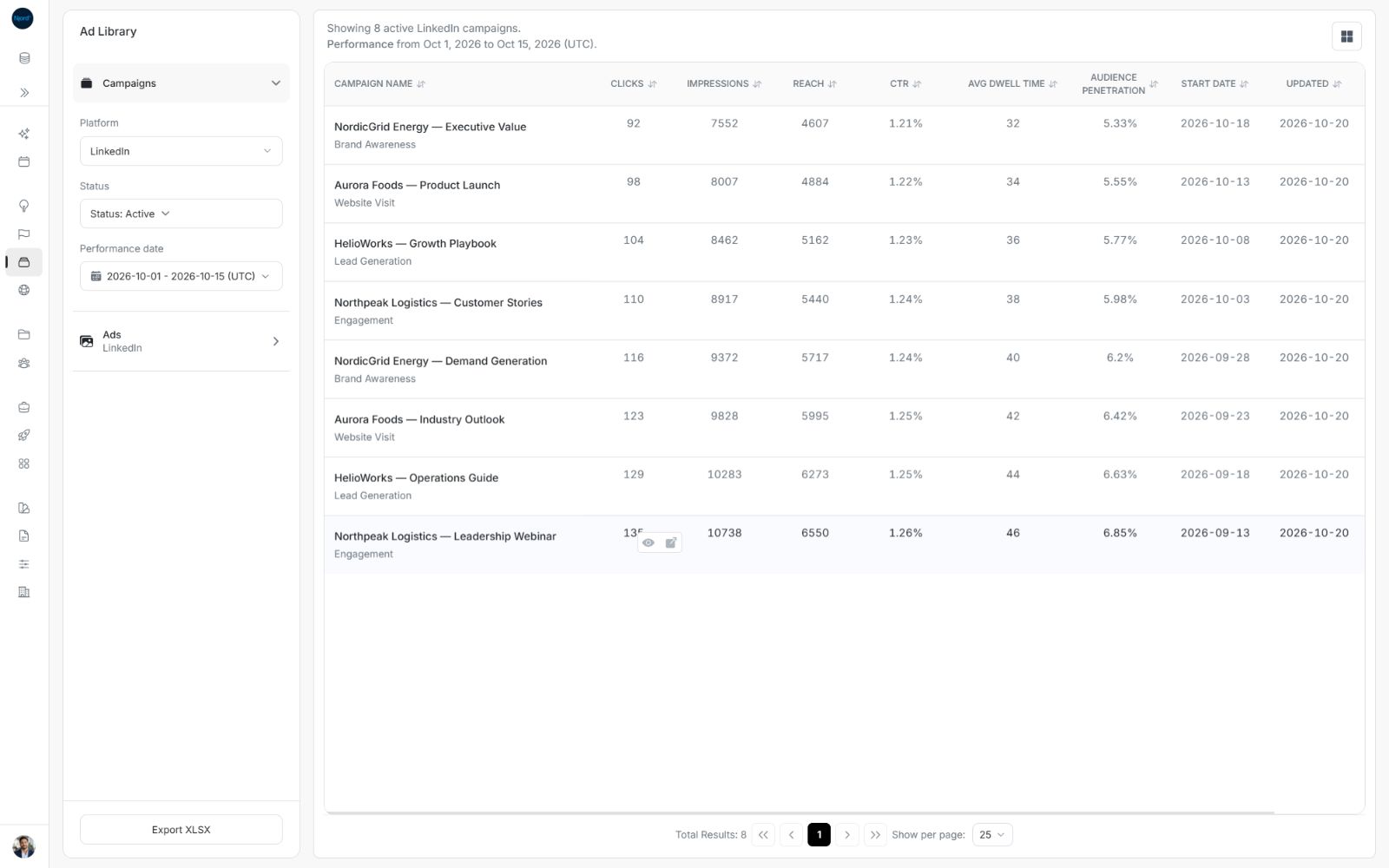Click Export XLSX button
Viewport: 1389px width, 868px height.
point(181,829)
